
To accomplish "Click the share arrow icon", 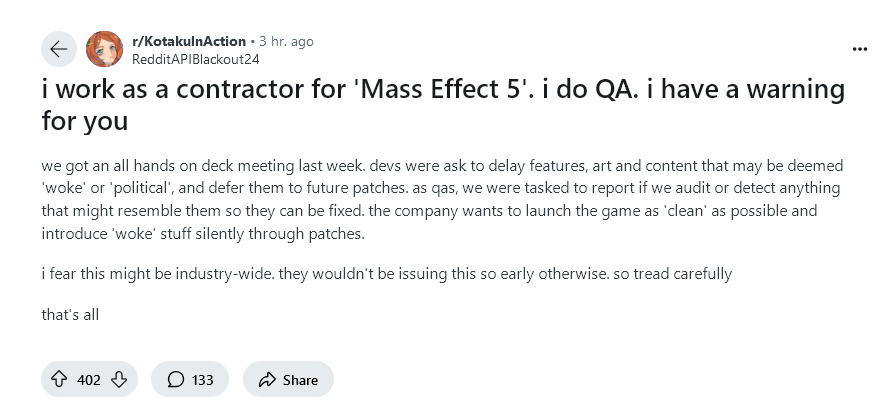I will tap(267, 380).
